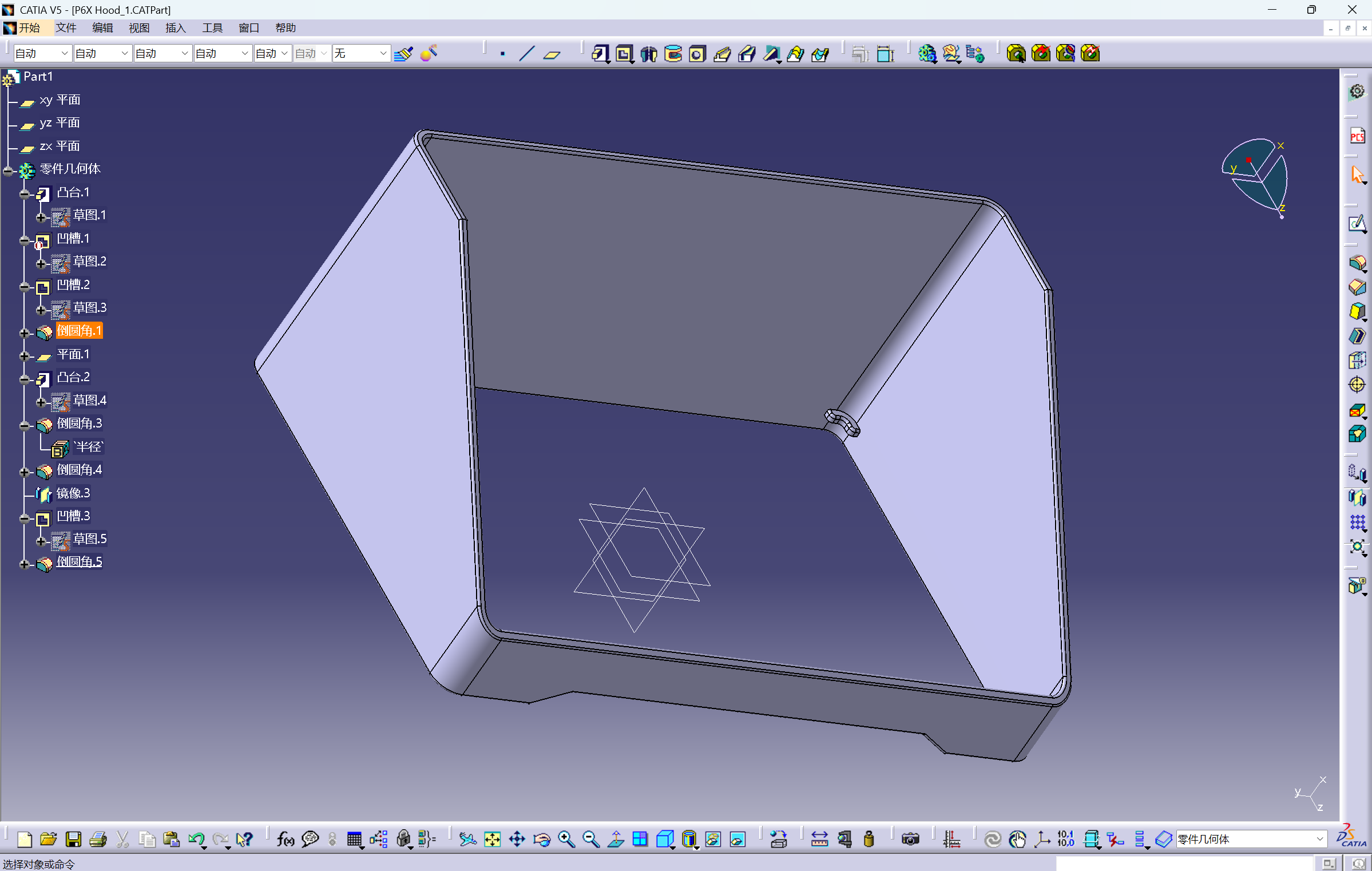Click the Shading view mode icon

pyautogui.click(x=689, y=840)
